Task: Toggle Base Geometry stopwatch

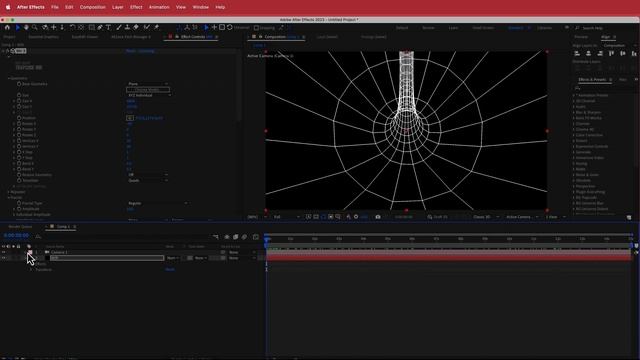Action: pyautogui.click(x=19, y=84)
